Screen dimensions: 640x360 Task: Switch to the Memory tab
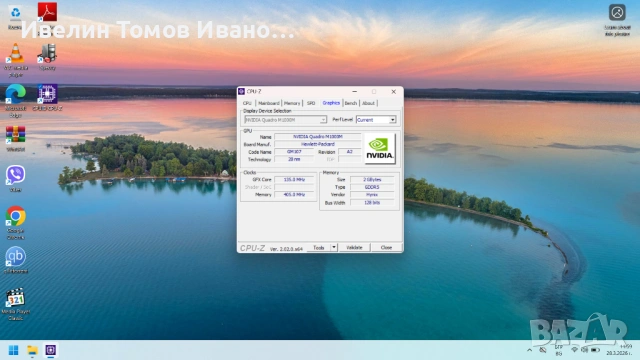point(292,103)
